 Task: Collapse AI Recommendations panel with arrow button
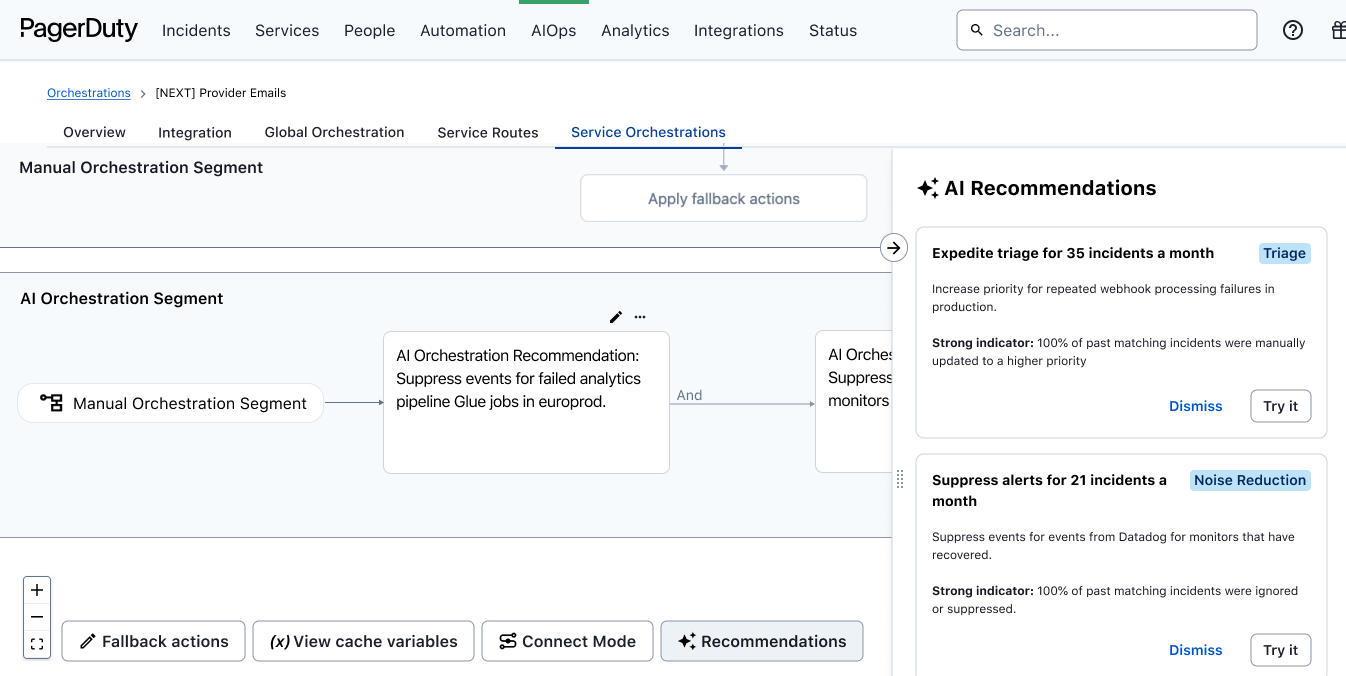(x=894, y=248)
